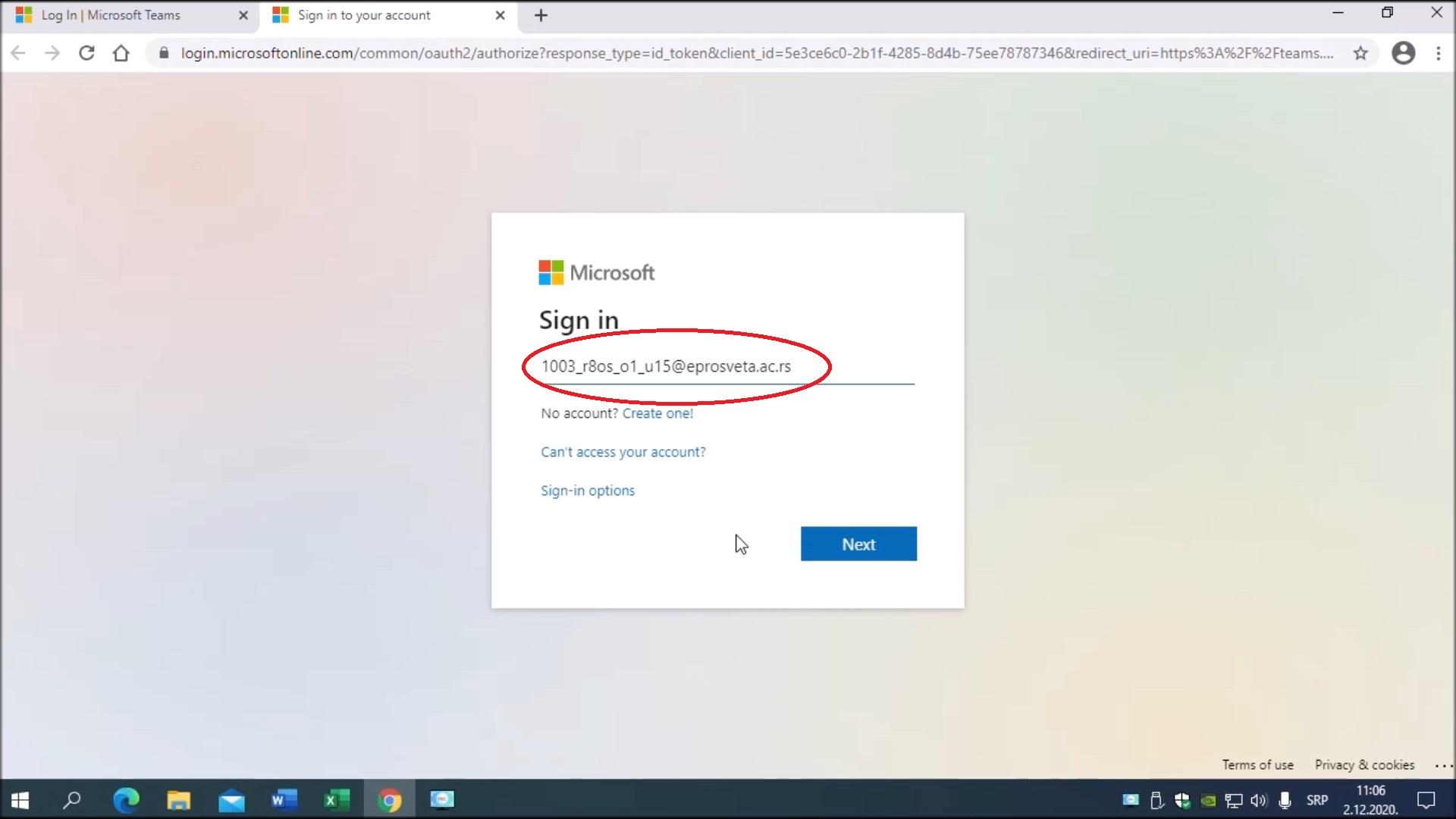Open the browser home page
The image size is (1456, 819).
[x=121, y=53]
